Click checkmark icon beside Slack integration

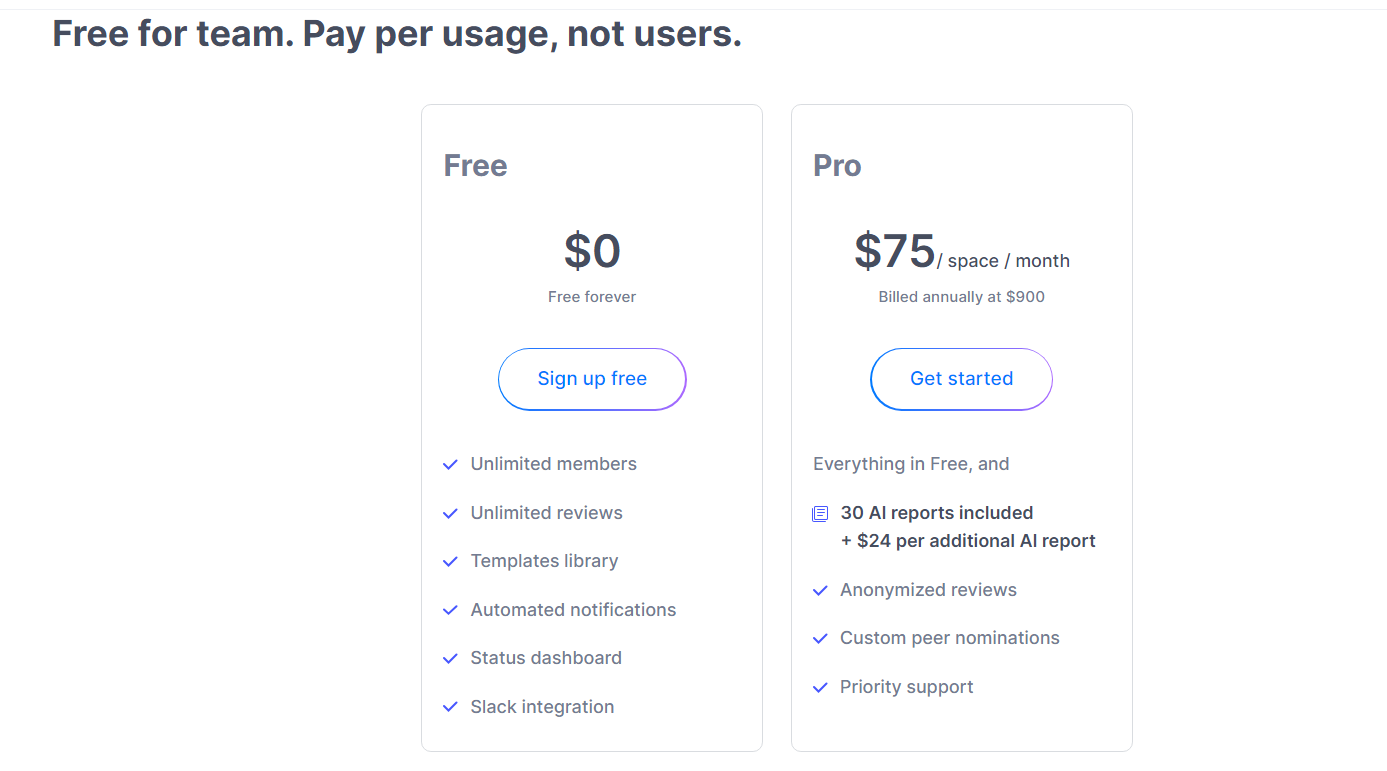(450, 708)
